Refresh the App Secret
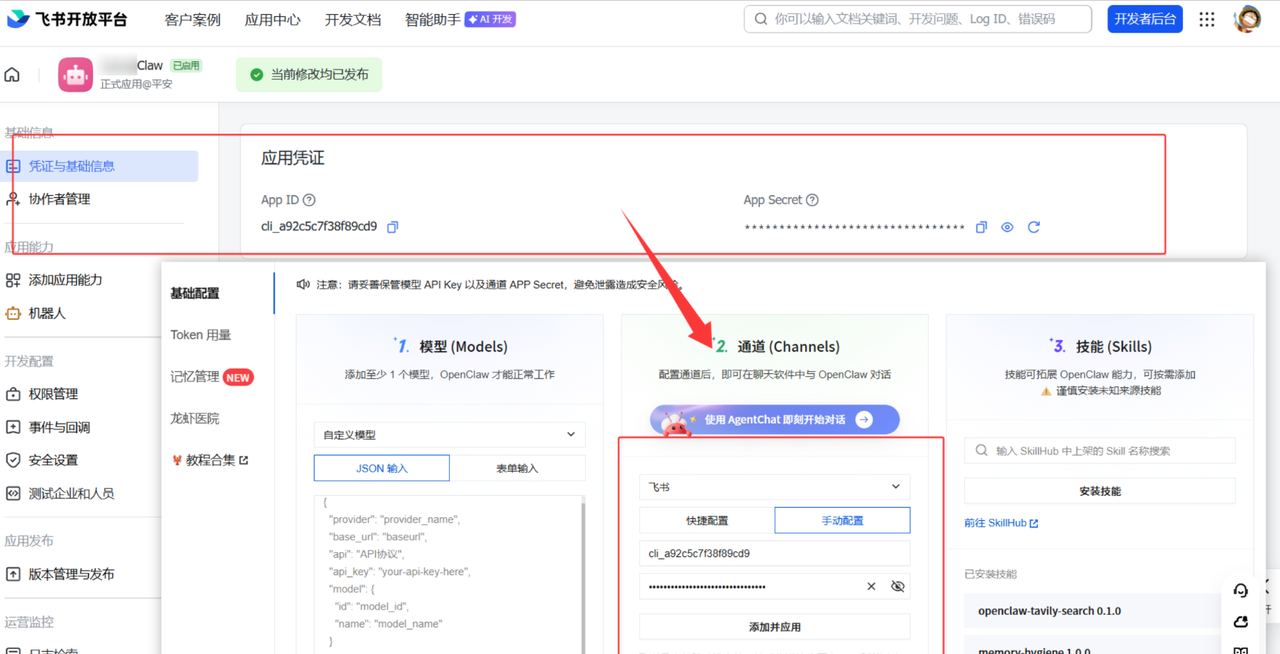The image size is (1280, 654). (1034, 227)
